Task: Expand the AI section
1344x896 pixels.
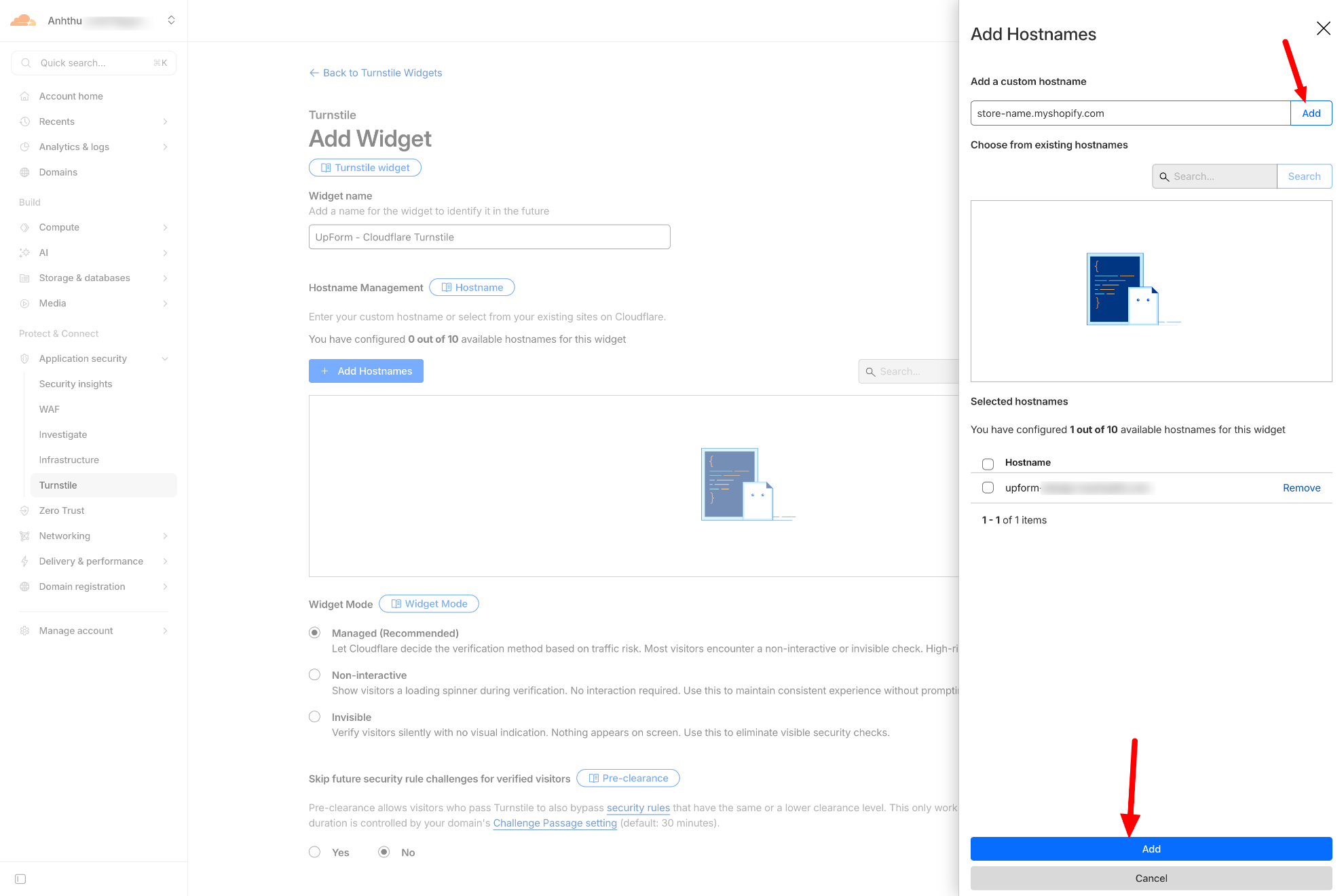Action: [x=165, y=253]
